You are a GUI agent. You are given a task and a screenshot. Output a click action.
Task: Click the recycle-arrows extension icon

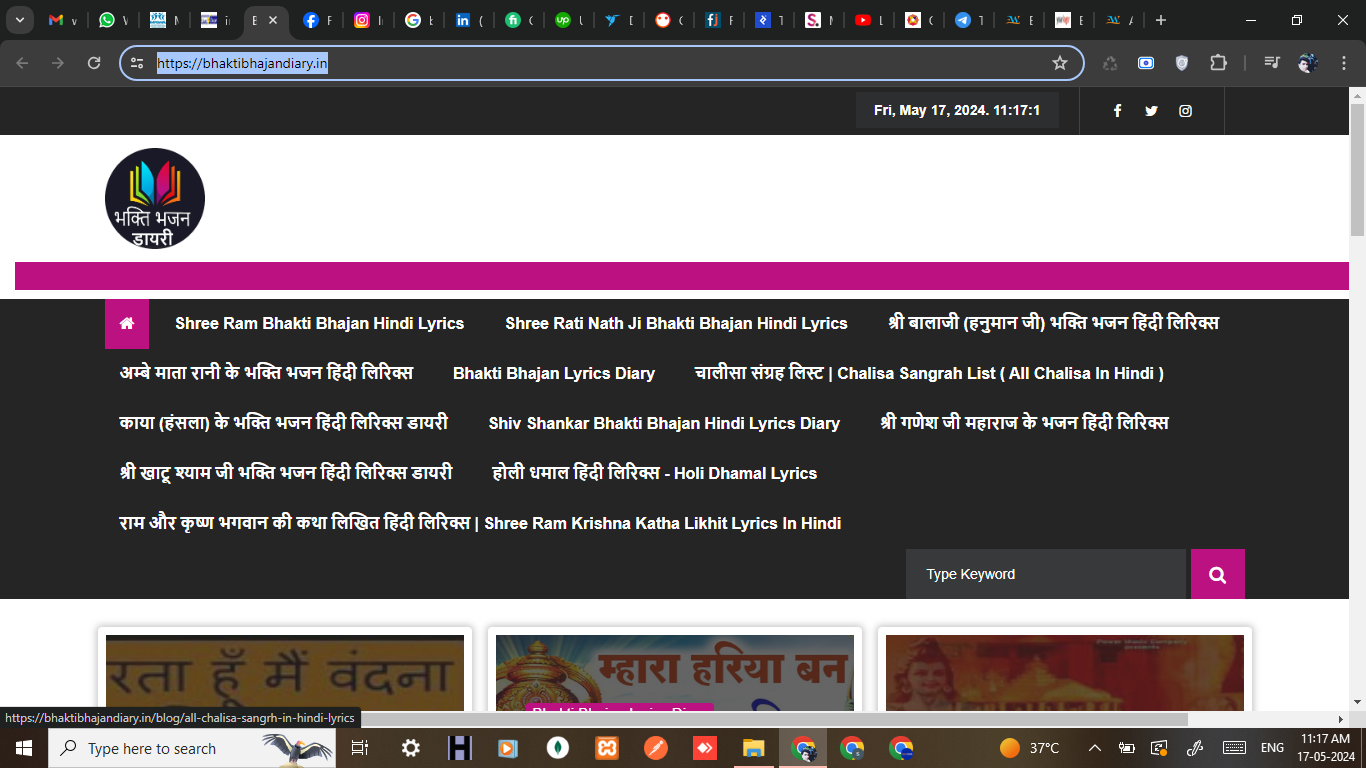(x=1110, y=63)
